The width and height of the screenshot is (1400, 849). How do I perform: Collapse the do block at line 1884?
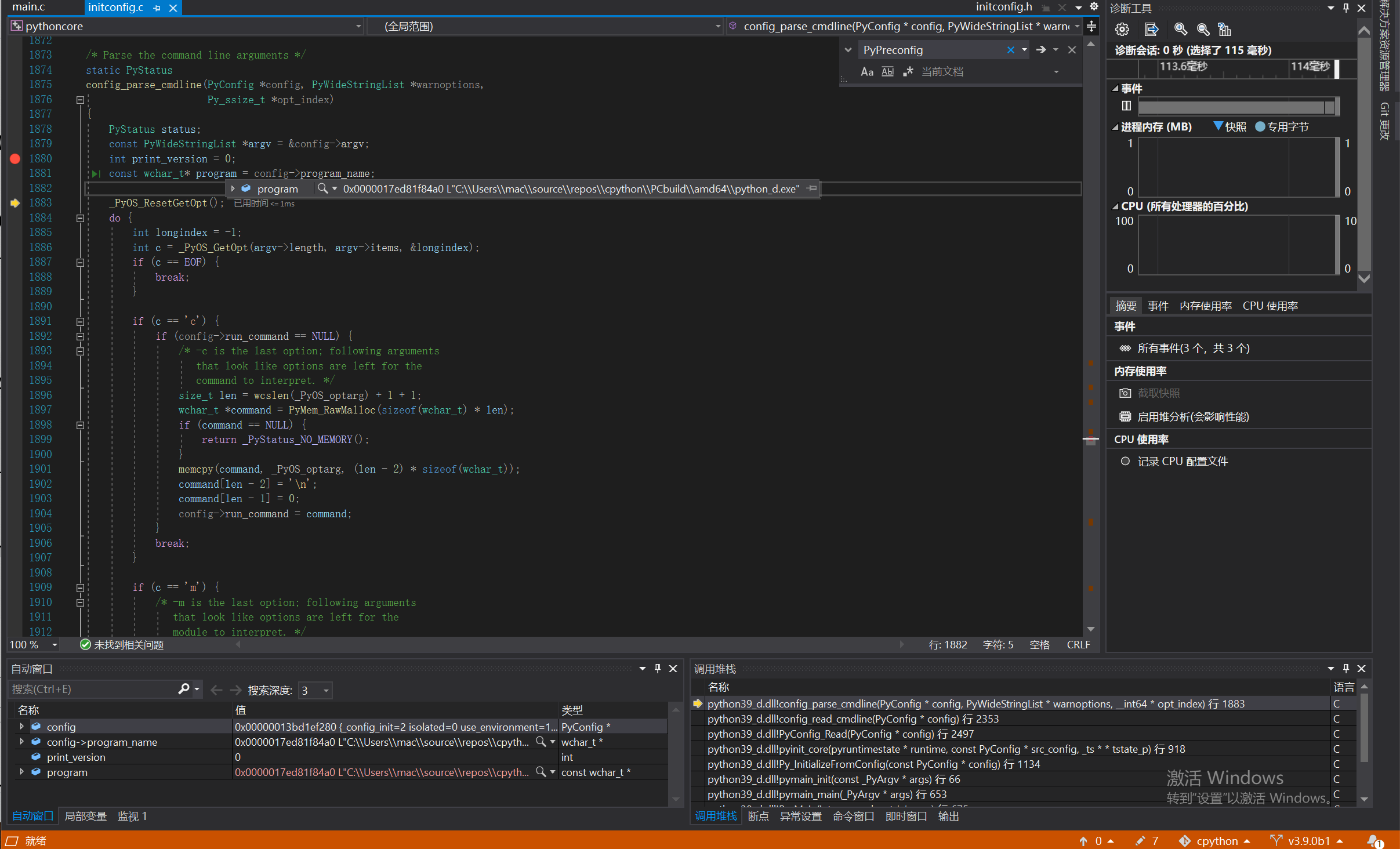click(x=80, y=218)
